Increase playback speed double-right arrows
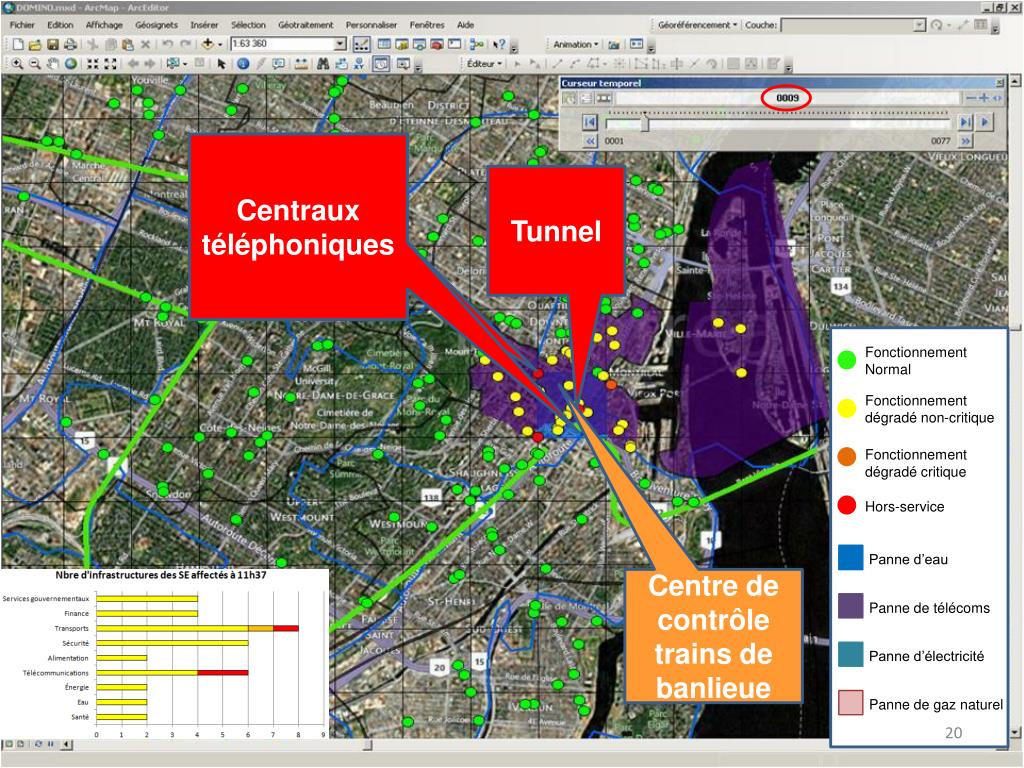Image resolution: width=1024 pixels, height=768 pixels. point(965,140)
